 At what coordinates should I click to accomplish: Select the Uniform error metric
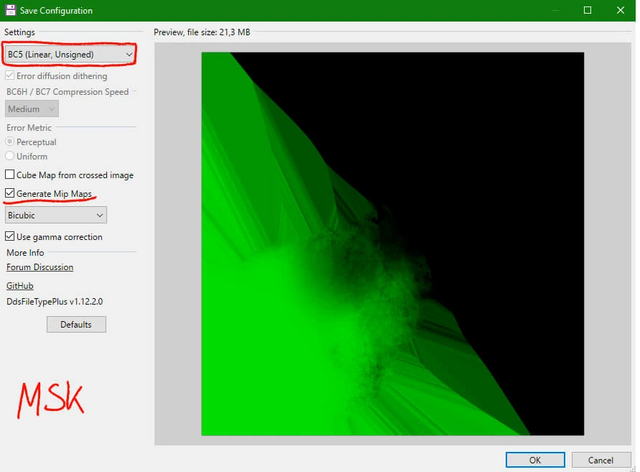click(11, 156)
